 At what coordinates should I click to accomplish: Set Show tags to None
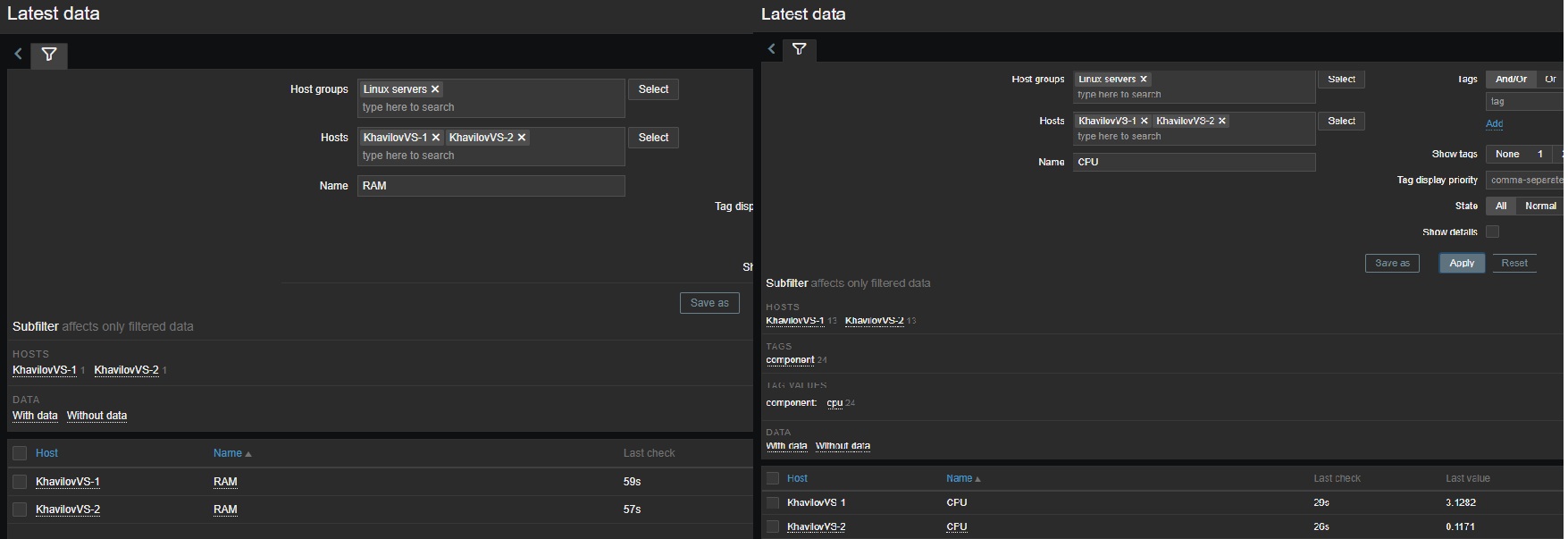(1507, 154)
